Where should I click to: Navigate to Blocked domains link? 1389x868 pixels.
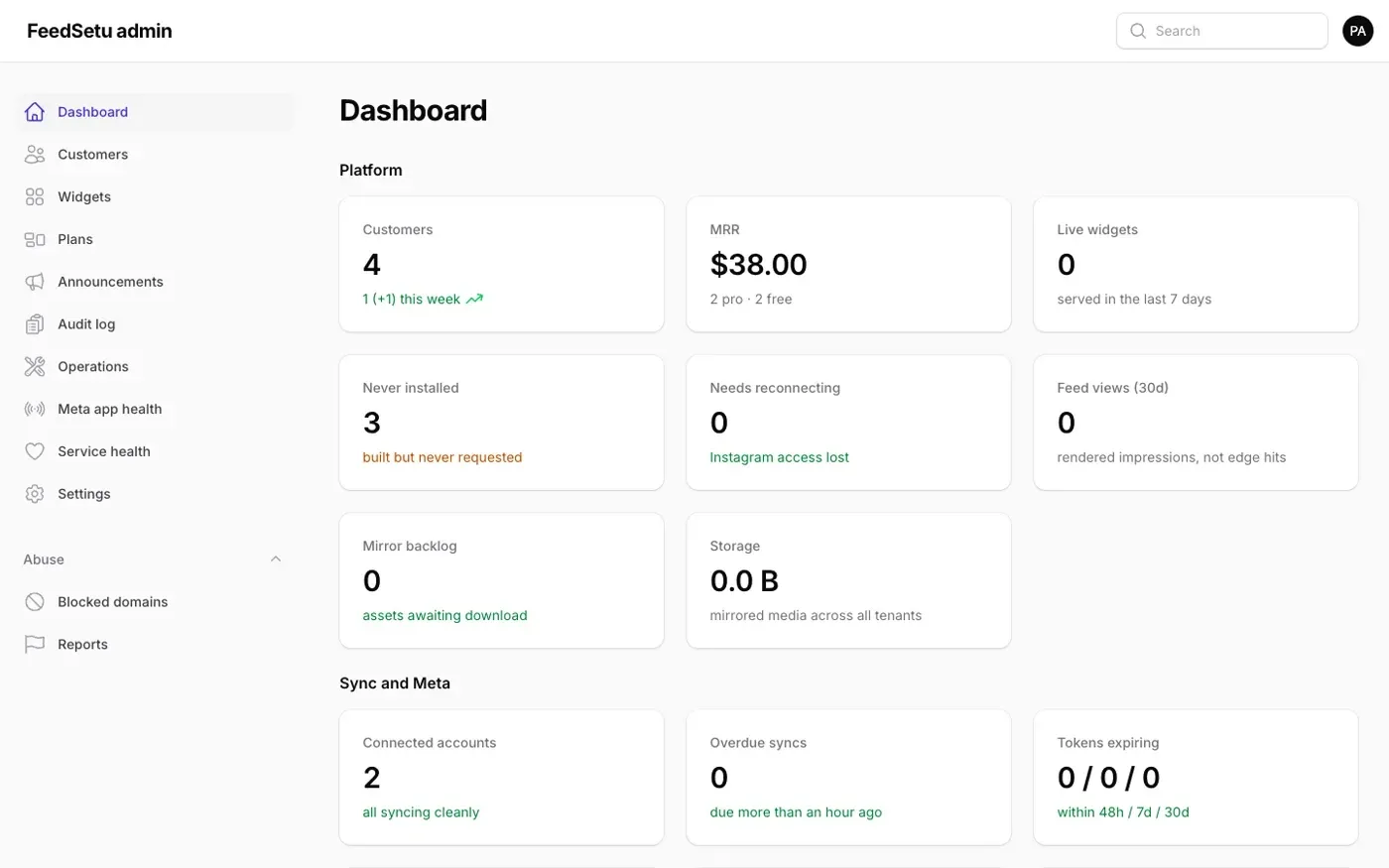tap(156, 602)
